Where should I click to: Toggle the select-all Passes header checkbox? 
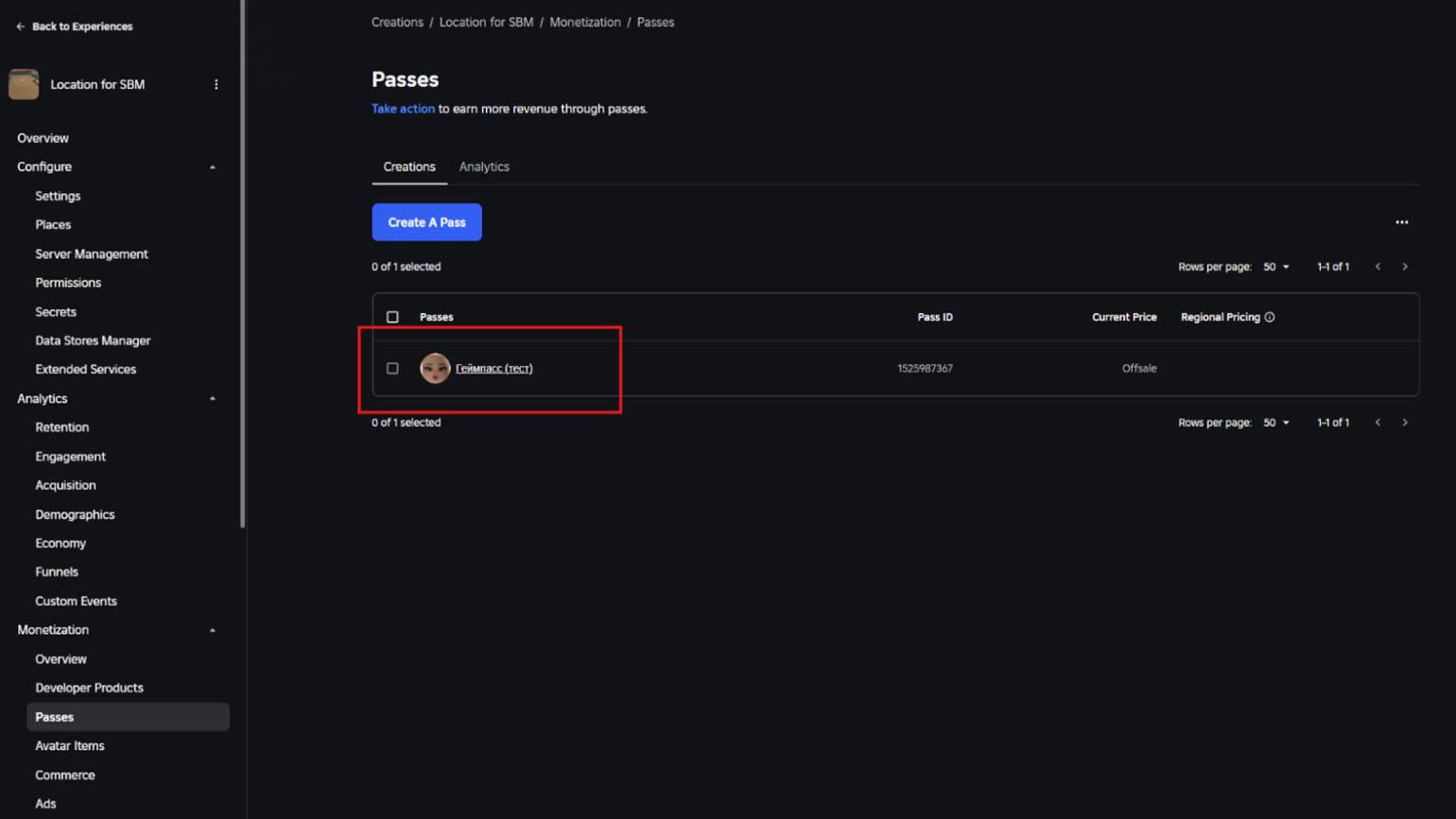coord(392,317)
